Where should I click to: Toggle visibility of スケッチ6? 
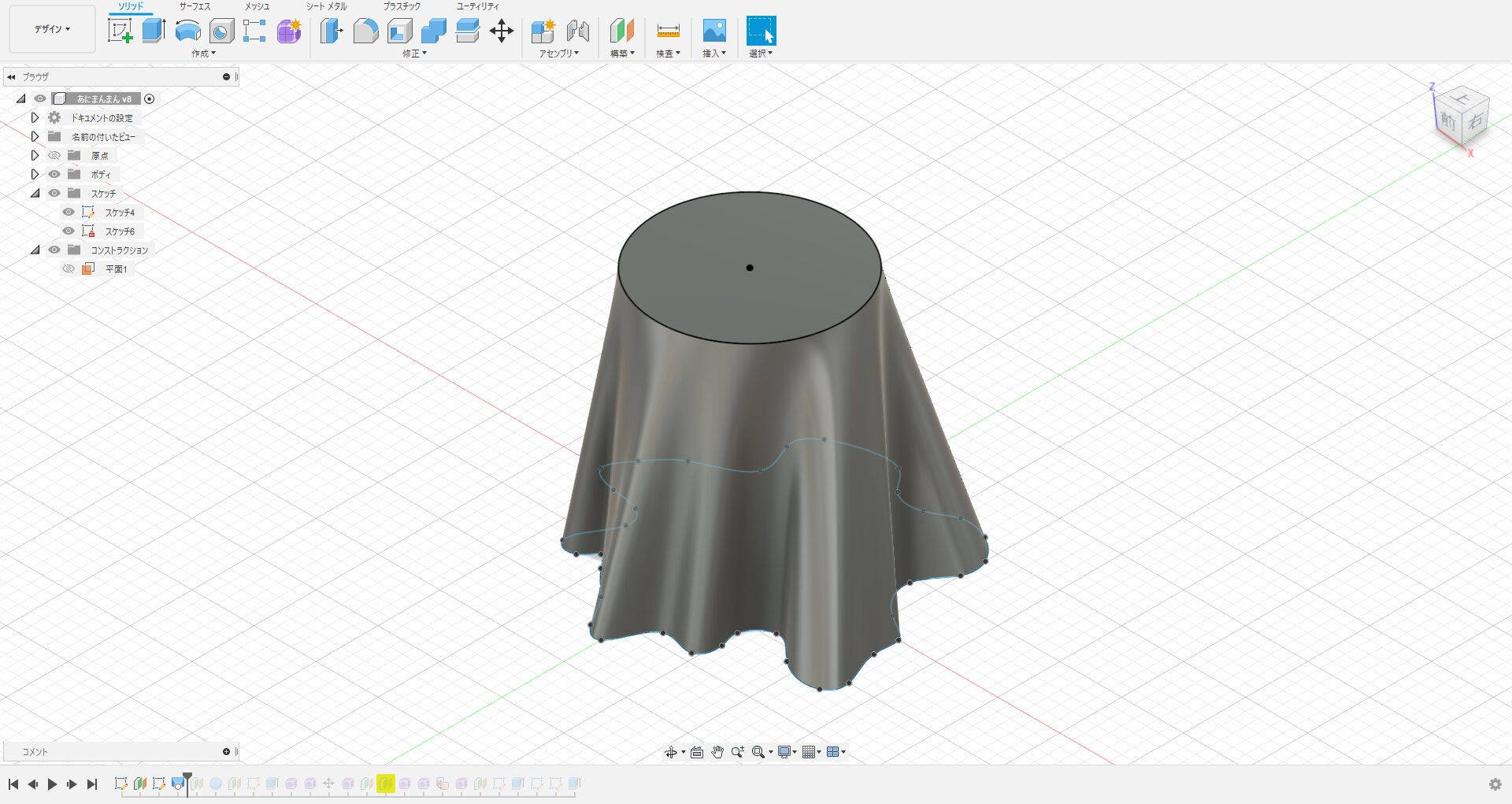click(69, 231)
